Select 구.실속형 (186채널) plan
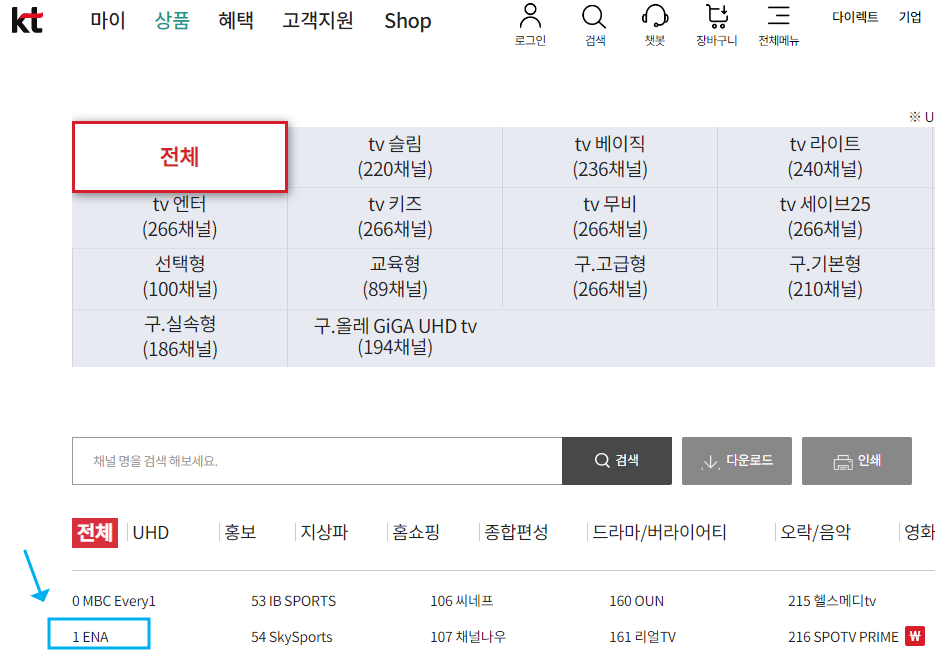The height and width of the screenshot is (656, 935). click(x=179, y=338)
